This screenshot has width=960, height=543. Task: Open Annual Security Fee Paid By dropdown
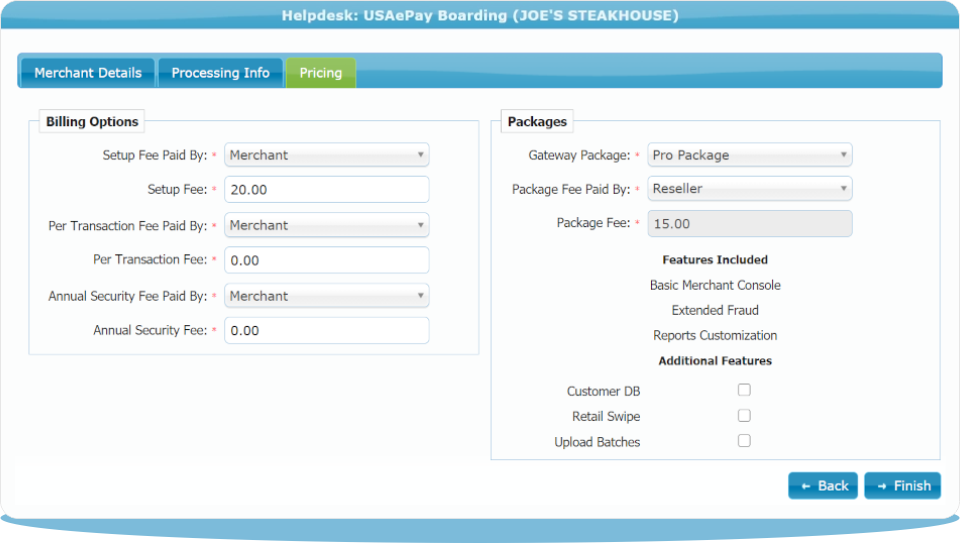[x=326, y=296]
